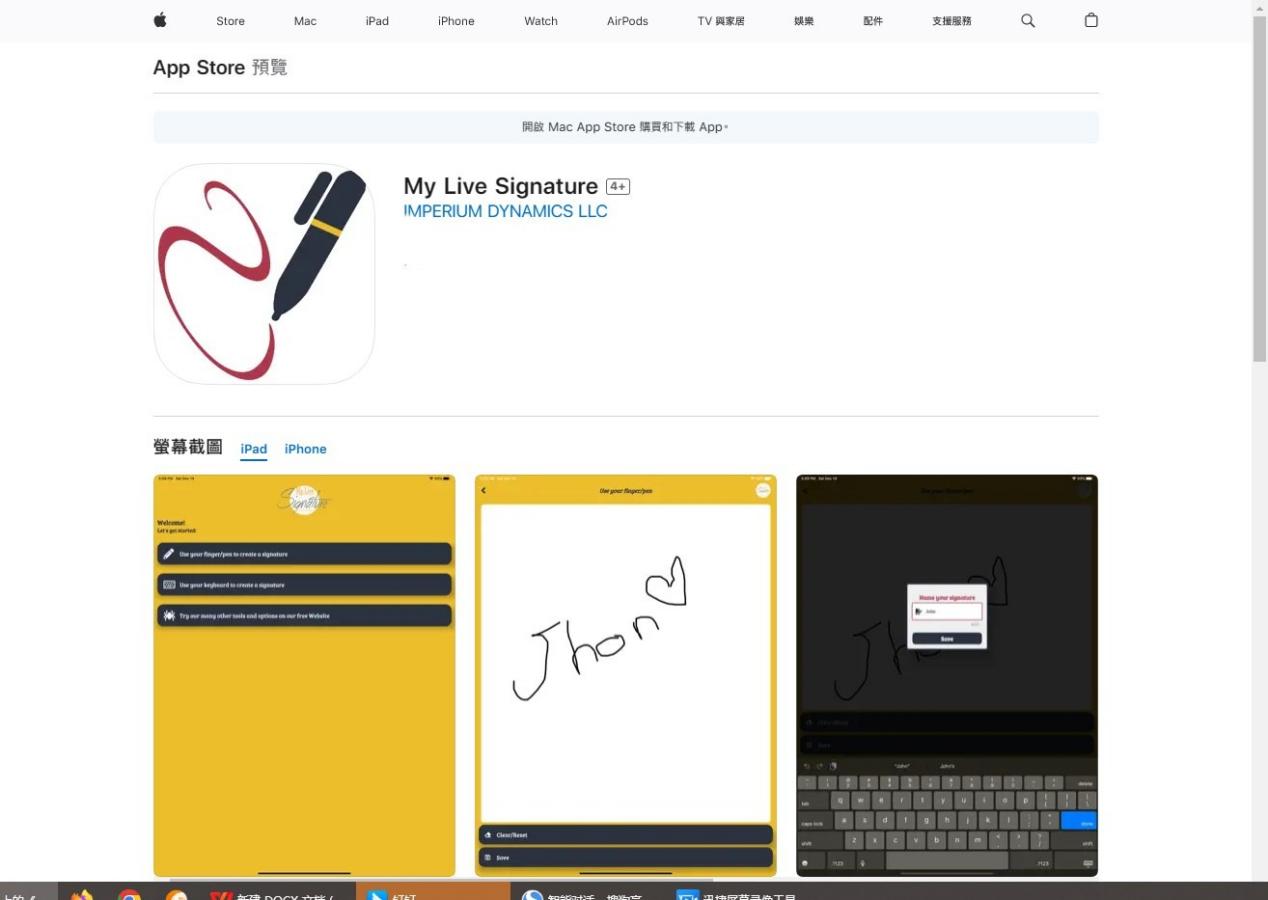The image size is (1268, 900).
Task: Switch to the iPhone screenshots tab
Action: 305,449
